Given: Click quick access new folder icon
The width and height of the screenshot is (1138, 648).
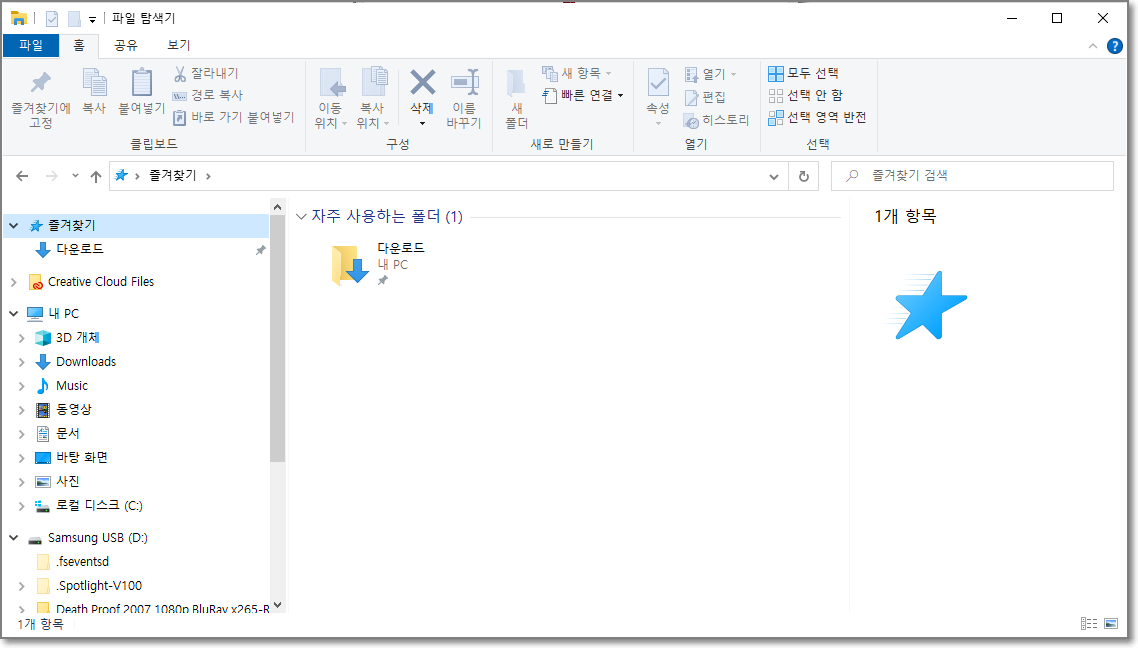Looking at the screenshot, I should [74, 19].
